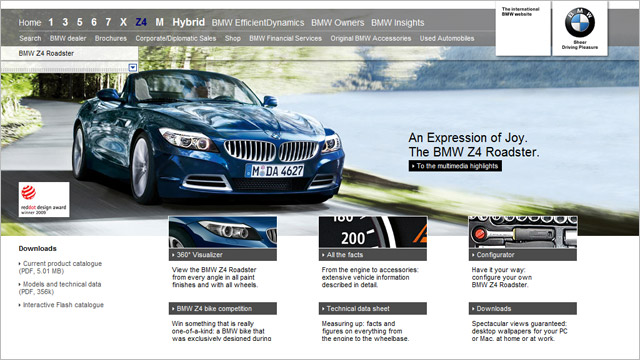Click the Search link
Viewport: 640px width, 360px height.
[30, 38]
